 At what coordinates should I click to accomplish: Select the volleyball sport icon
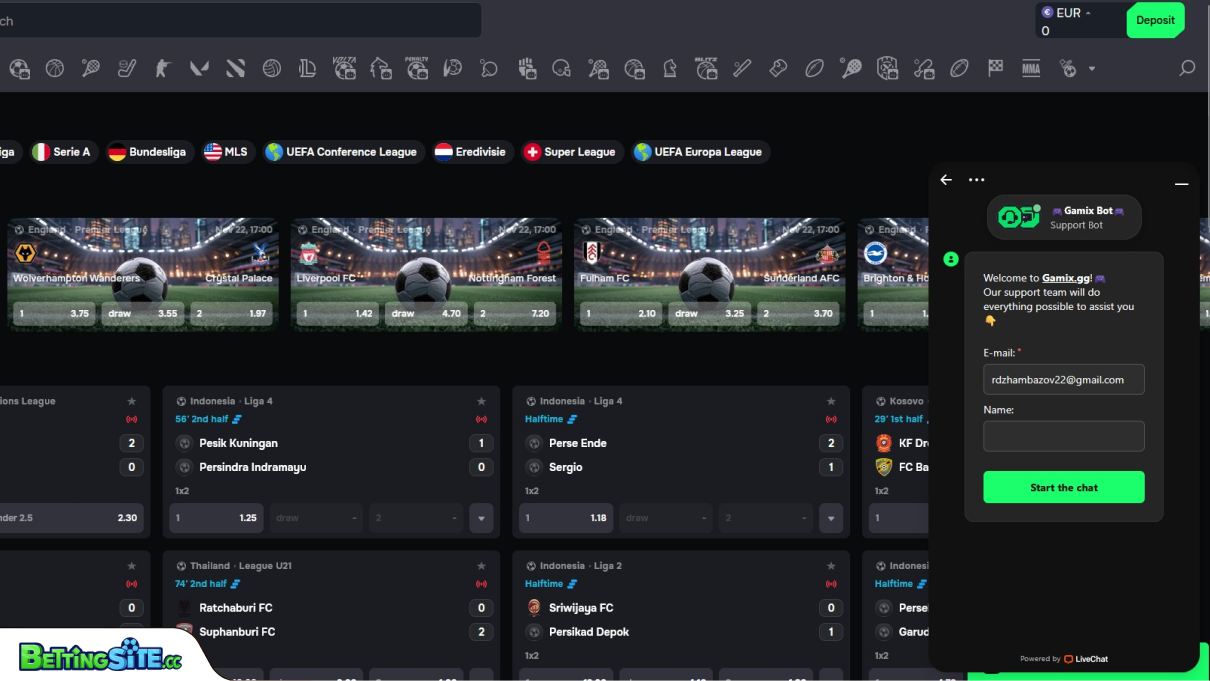tap(271, 68)
